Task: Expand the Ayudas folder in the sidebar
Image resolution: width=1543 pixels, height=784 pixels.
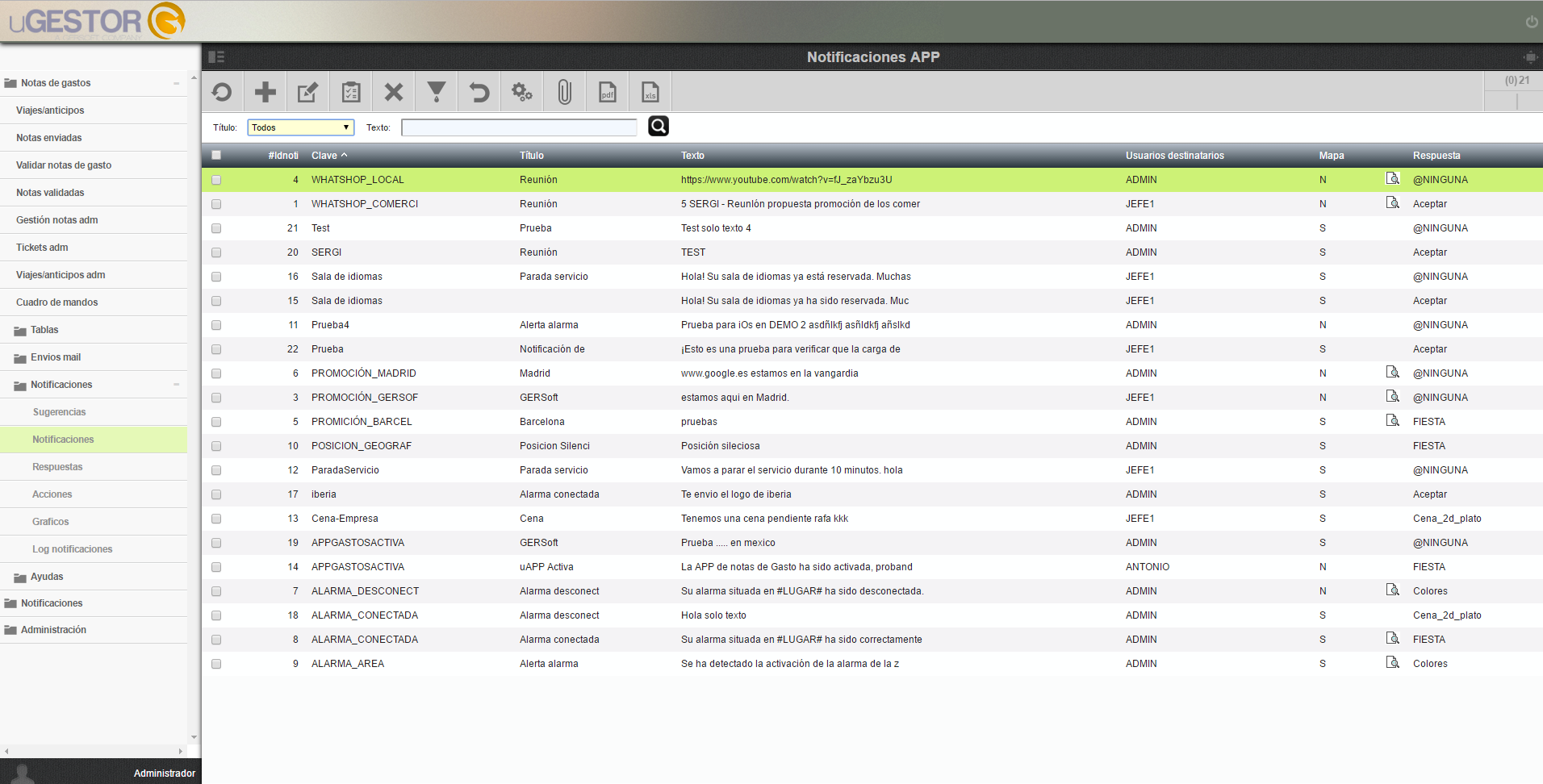Action: click(47, 577)
